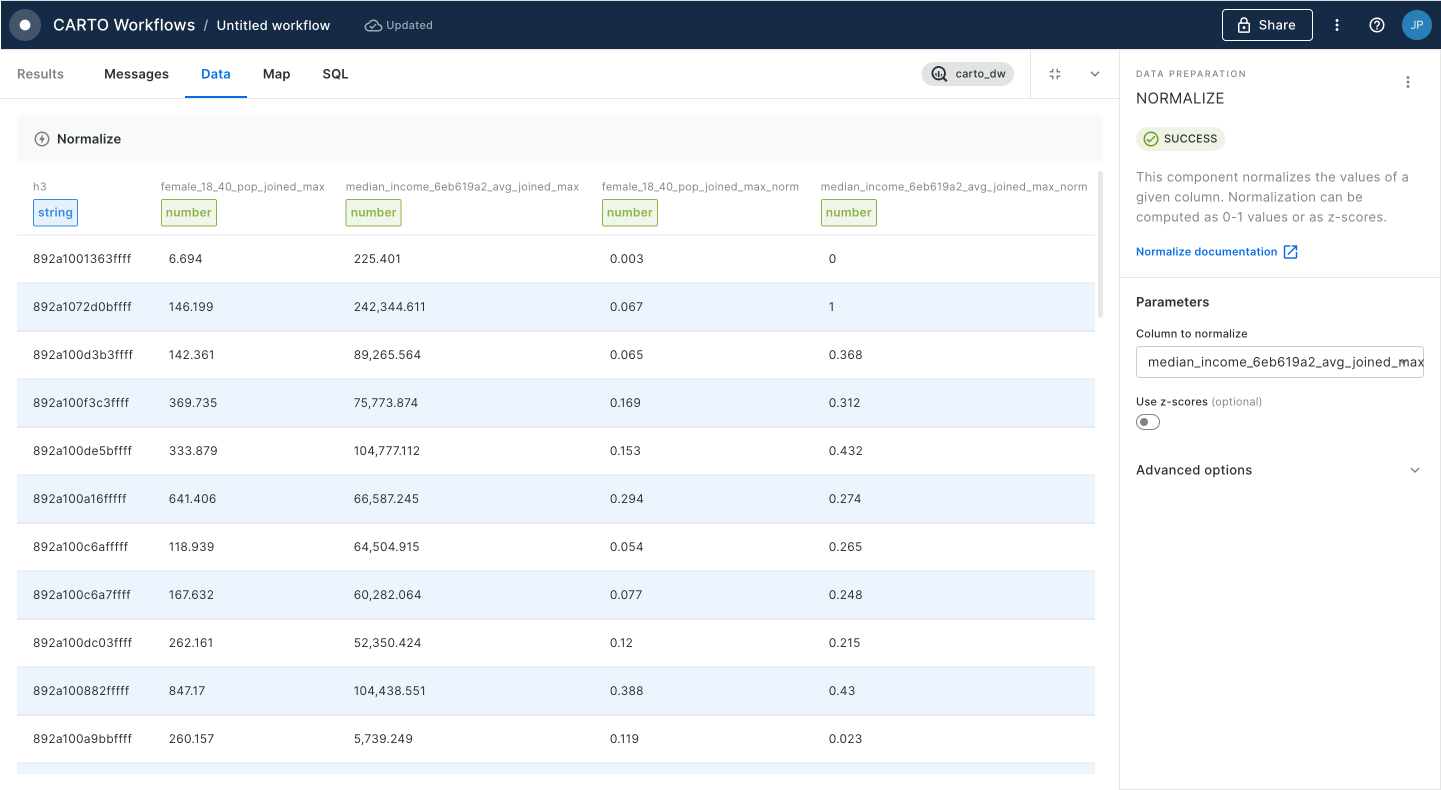
Task: Click the CARTO logo home icon
Action: (25, 25)
